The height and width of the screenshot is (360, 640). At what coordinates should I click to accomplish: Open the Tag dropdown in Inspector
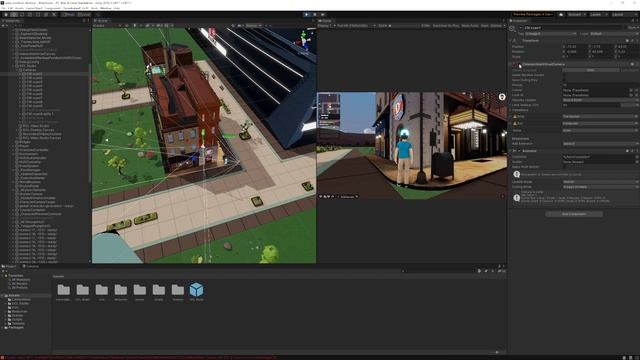coord(550,33)
